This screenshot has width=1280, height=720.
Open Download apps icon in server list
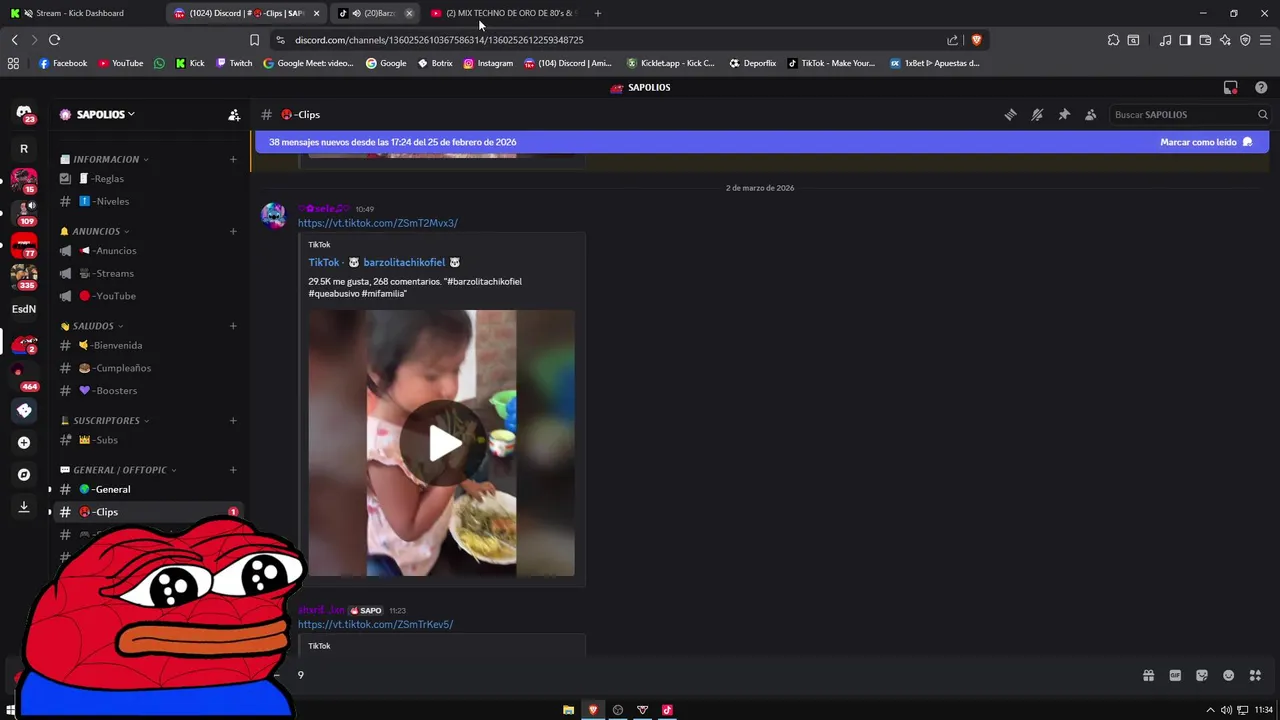coord(24,507)
